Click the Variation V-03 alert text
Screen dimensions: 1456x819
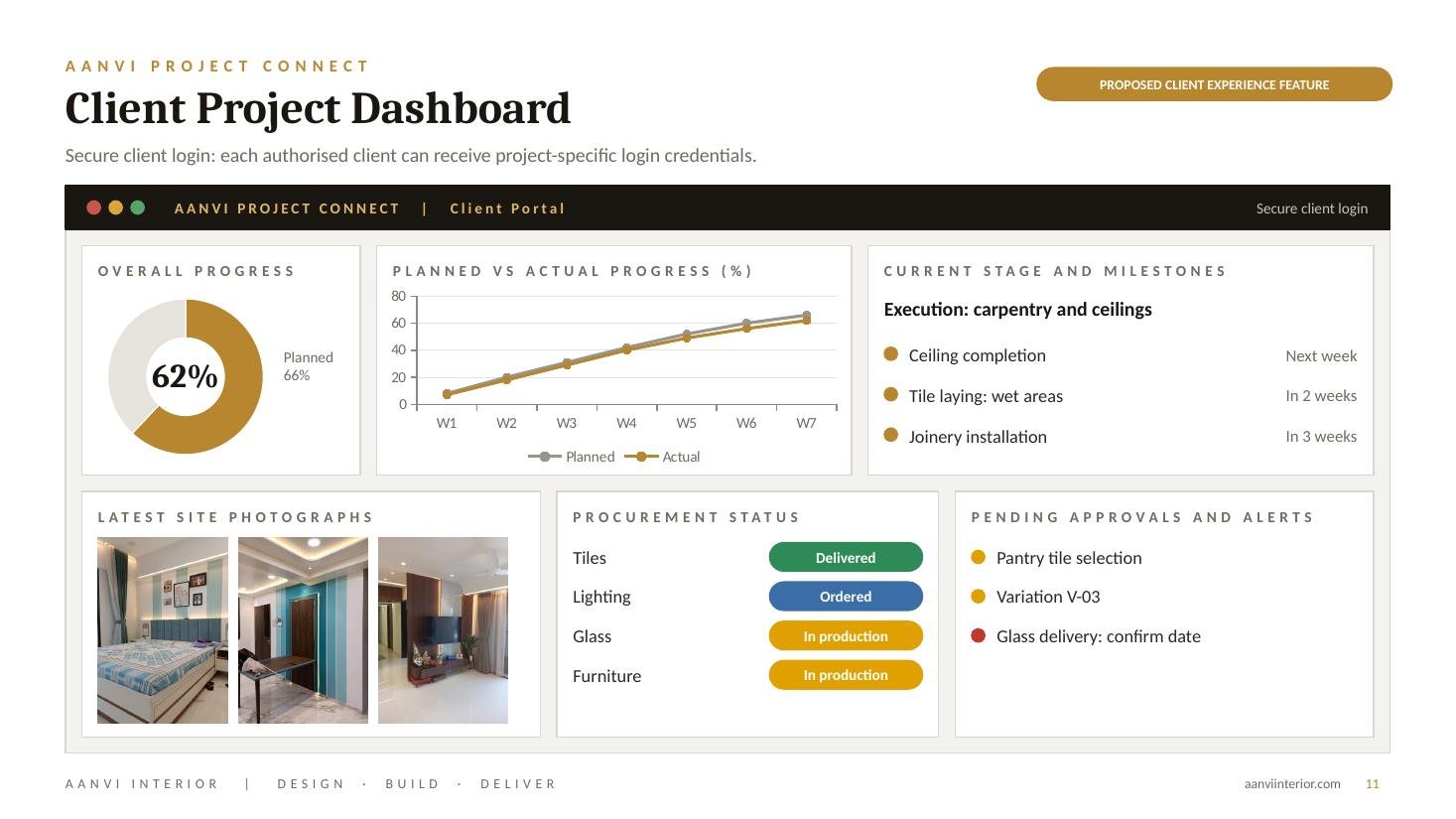pyautogui.click(x=1048, y=597)
